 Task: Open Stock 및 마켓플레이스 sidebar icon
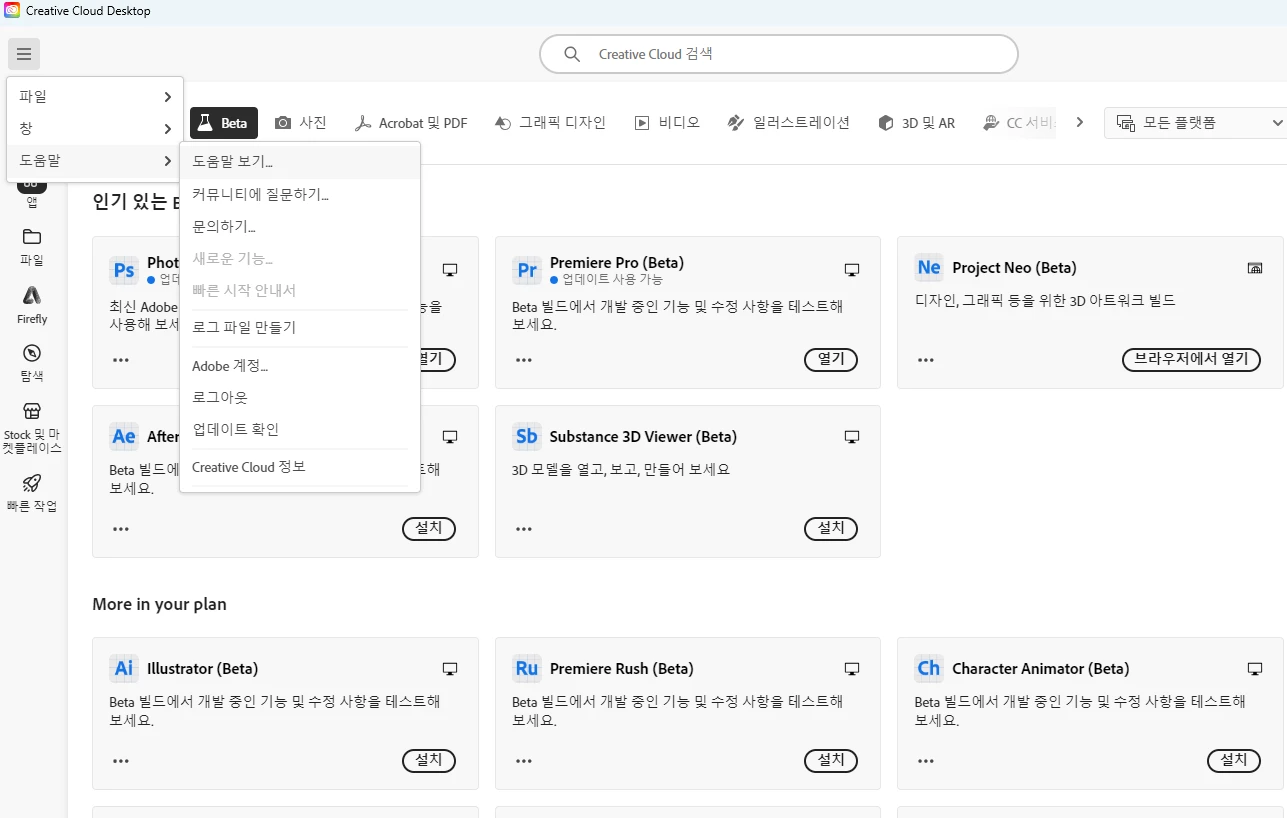coord(32,411)
